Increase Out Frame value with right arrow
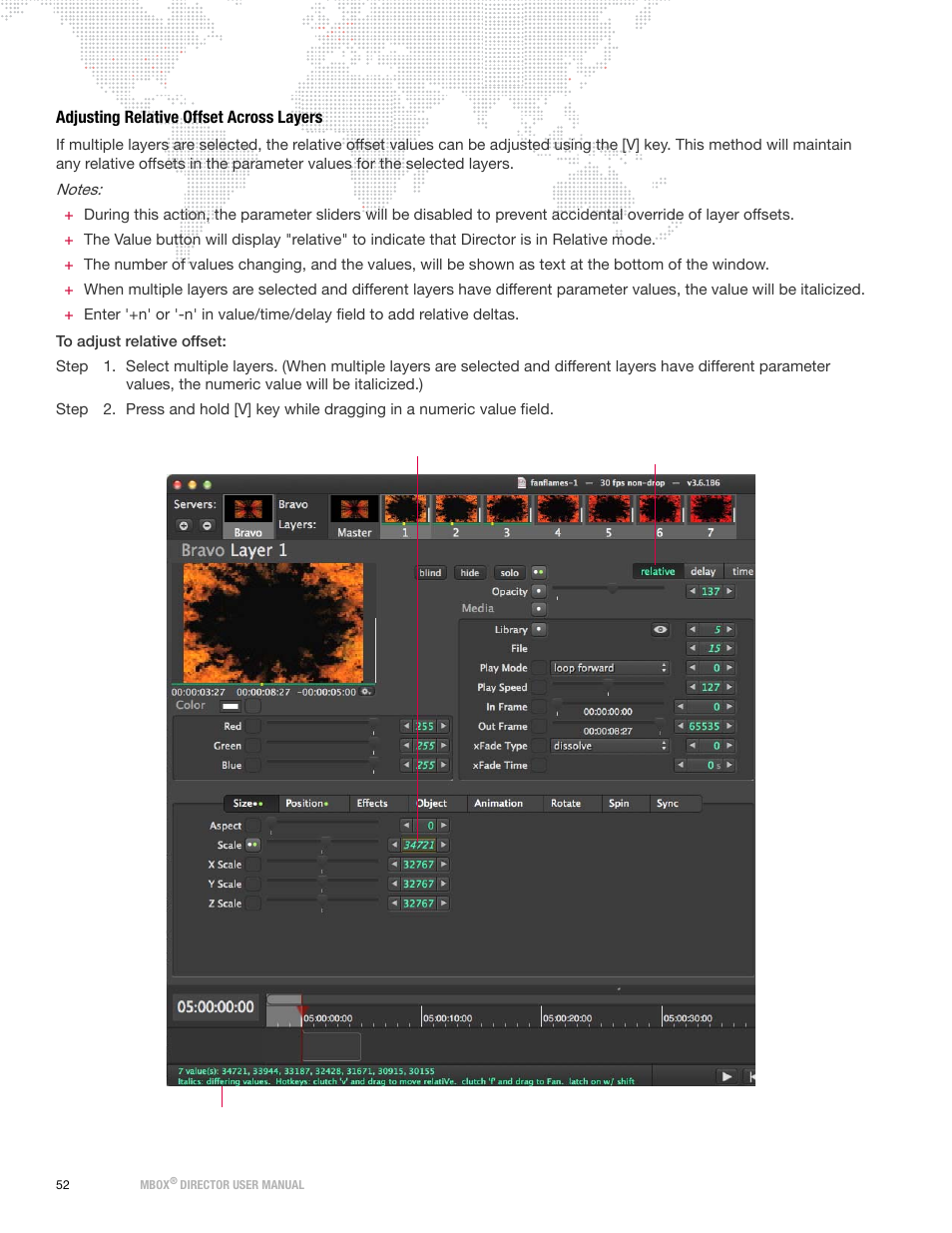952x1233 pixels. (x=729, y=726)
